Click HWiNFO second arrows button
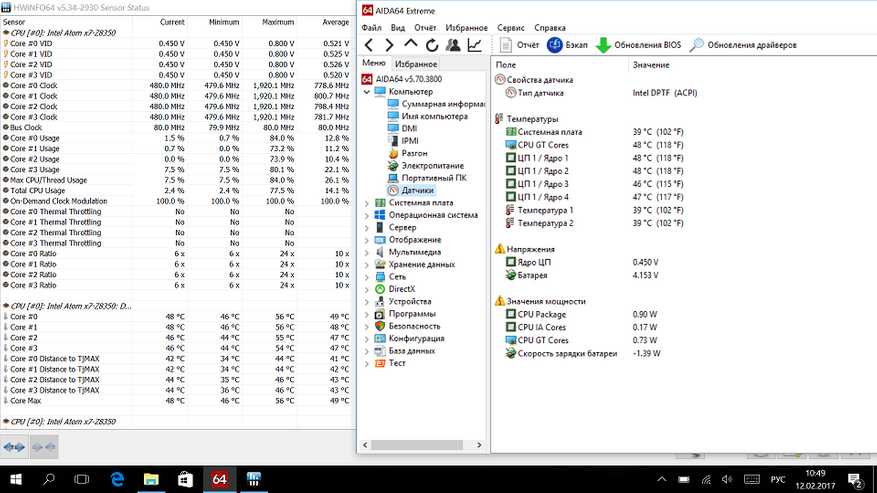The height and width of the screenshot is (493, 877). tap(44, 447)
